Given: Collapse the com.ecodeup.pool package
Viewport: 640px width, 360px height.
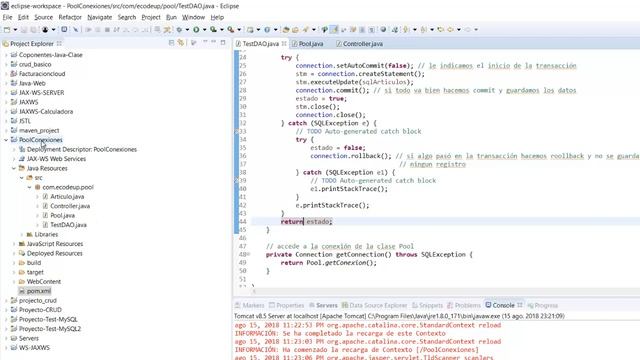Looking at the screenshot, I should click(29, 187).
